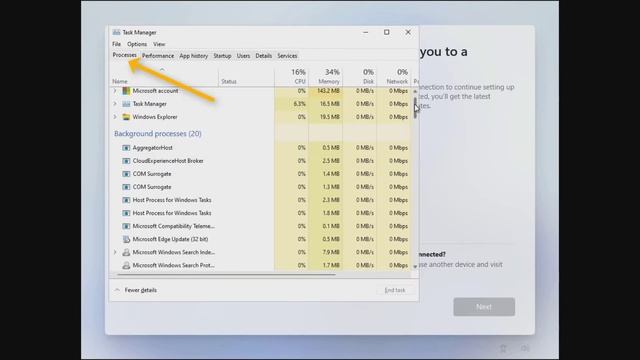Click Next in the setup window
Image resolution: width=640 pixels, height=360 pixels.
(x=484, y=307)
